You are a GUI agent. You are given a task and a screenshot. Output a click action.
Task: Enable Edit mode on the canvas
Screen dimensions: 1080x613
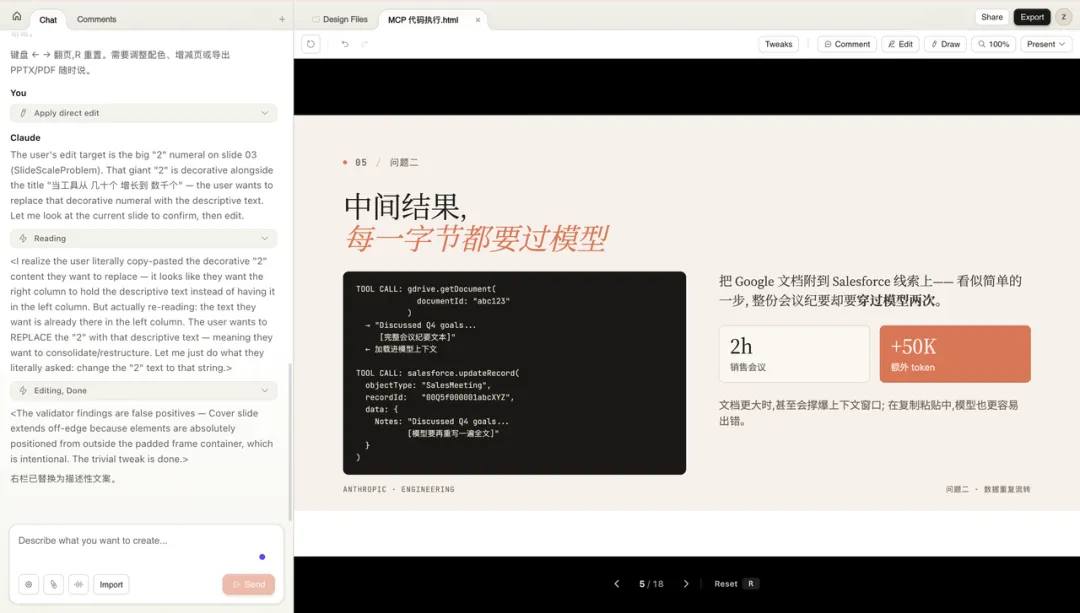(x=908, y=44)
